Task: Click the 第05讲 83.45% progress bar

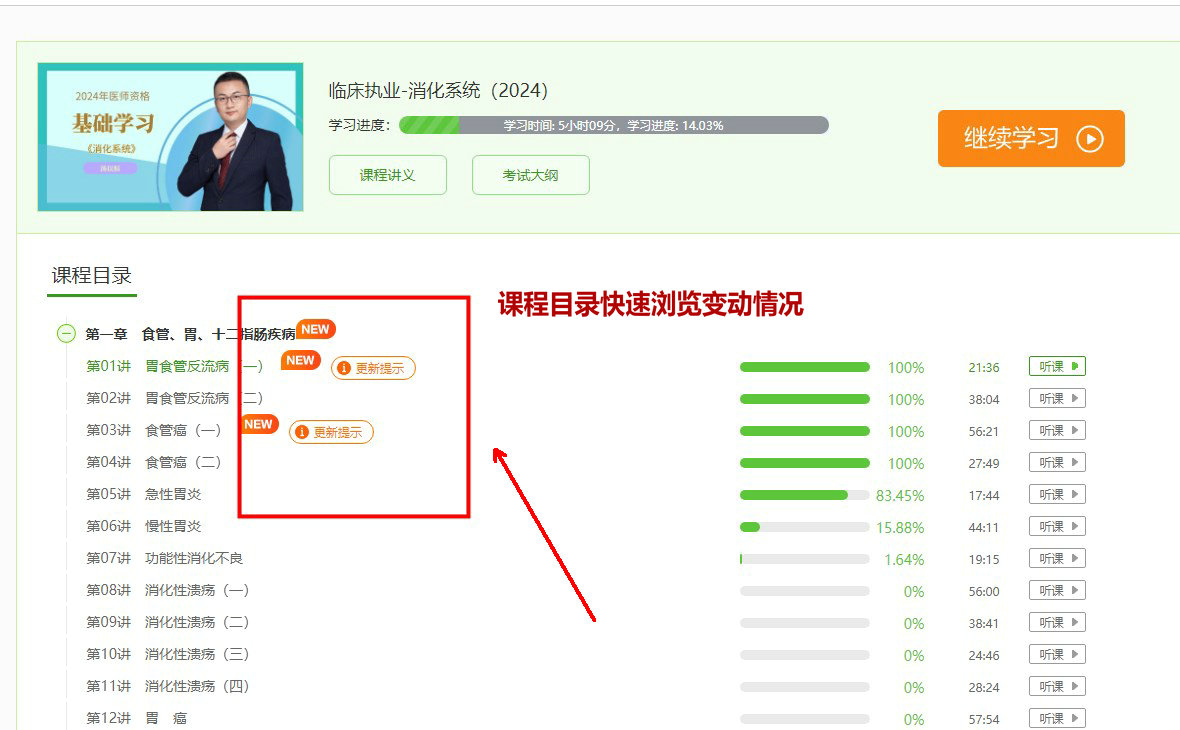Action: [x=804, y=495]
